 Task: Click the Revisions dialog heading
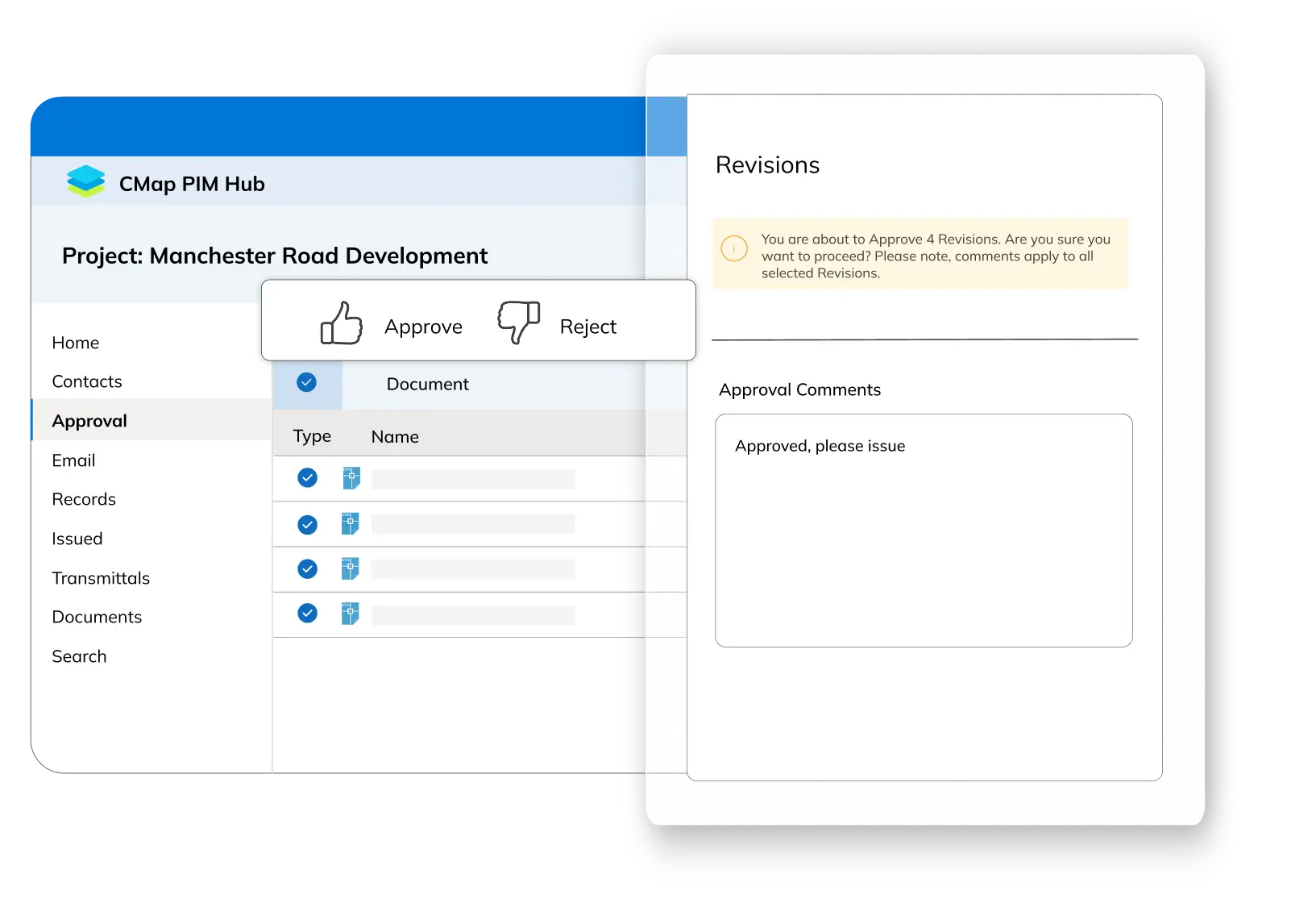click(767, 165)
